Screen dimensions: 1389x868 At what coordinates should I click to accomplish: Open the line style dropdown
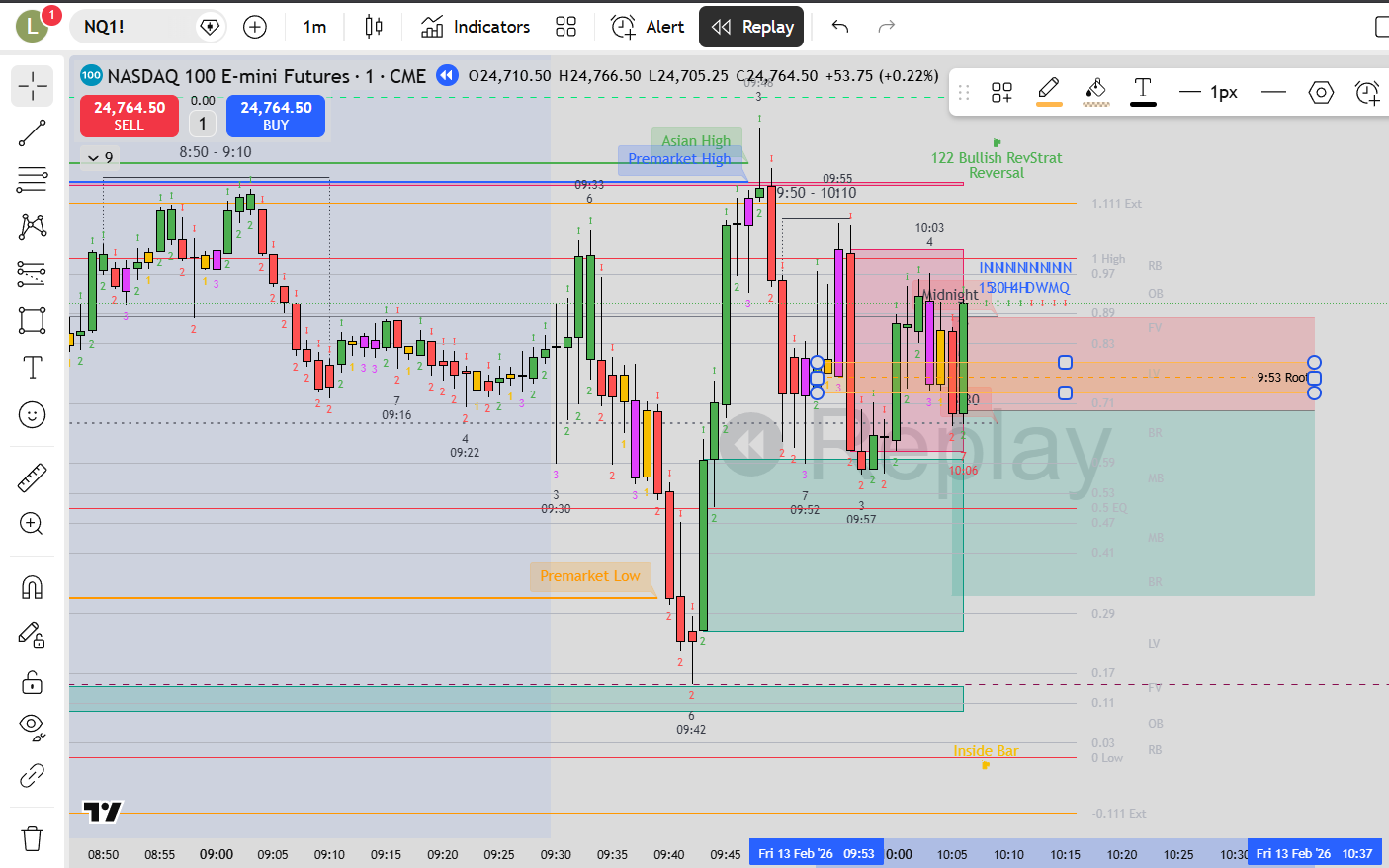click(1274, 92)
